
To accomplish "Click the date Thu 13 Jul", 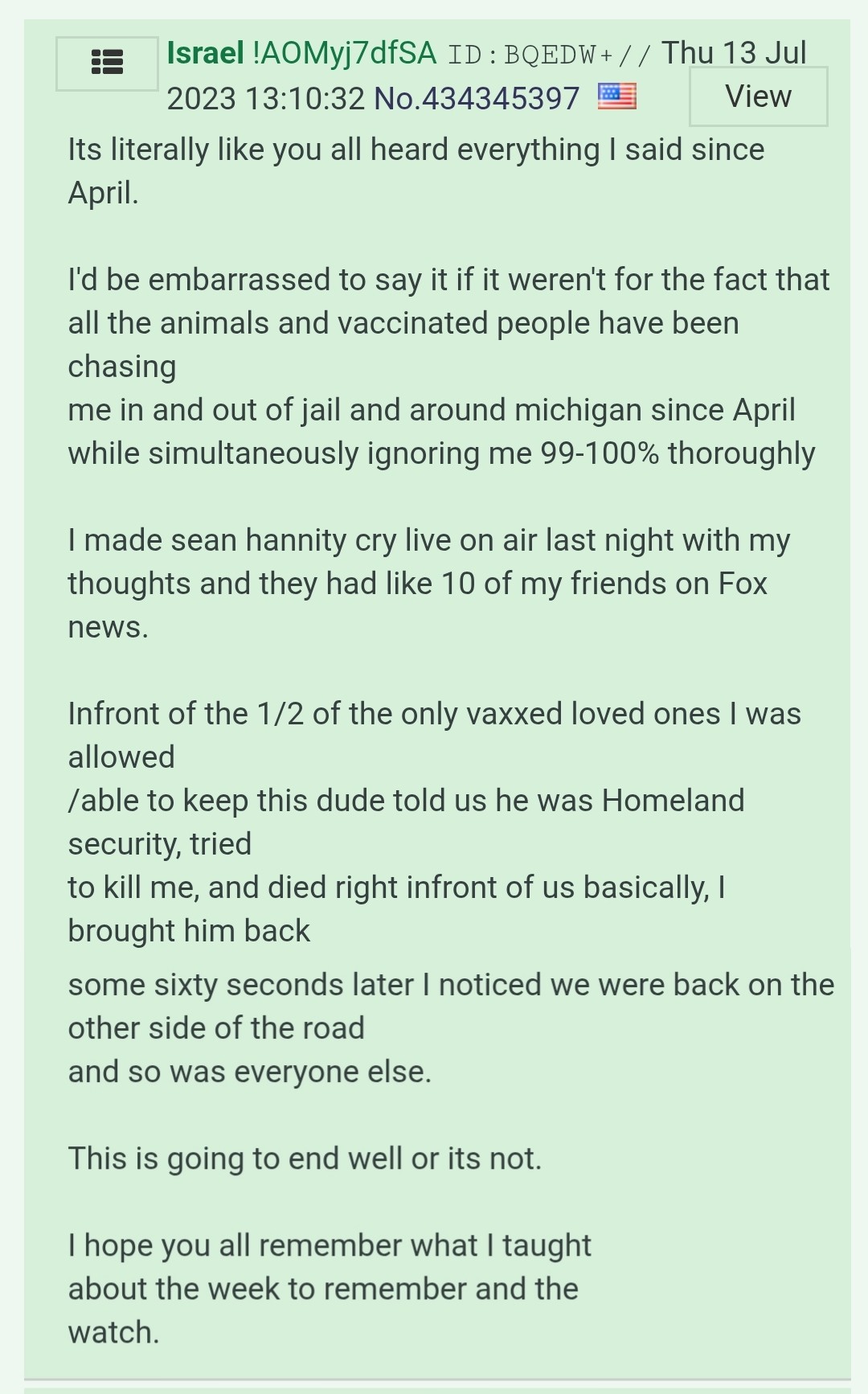I will click(733, 53).
